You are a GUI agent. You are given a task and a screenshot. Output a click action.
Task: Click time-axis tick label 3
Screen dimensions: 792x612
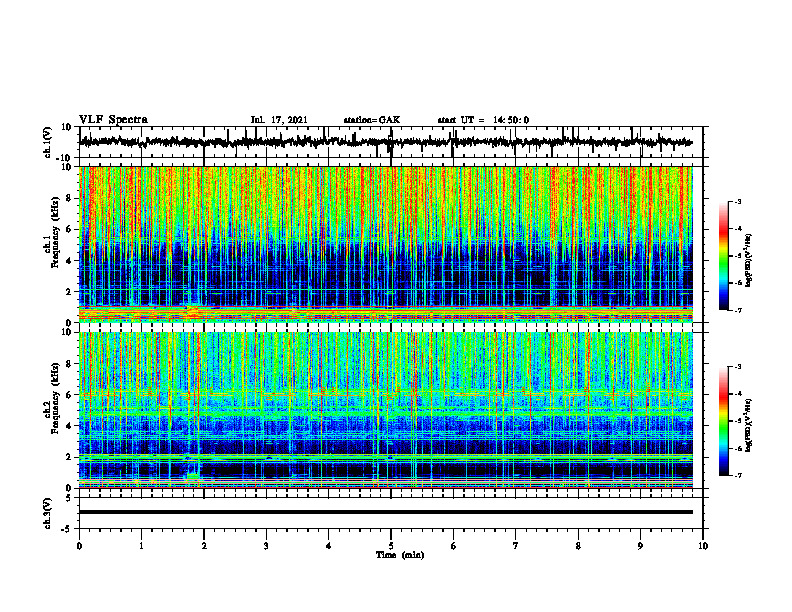tap(266, 546)
